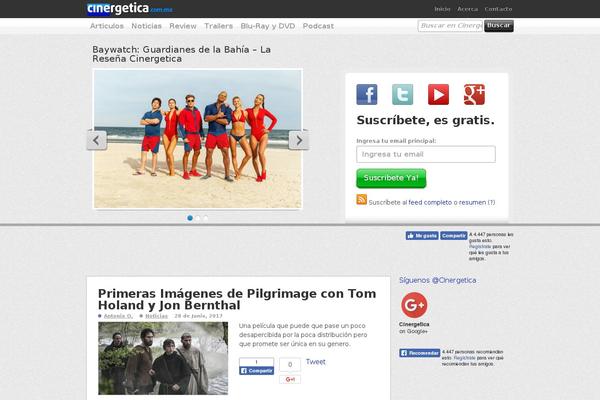600x400 pixels.
Task: Open the Pilgrimage article headline
Action: (237, 299)
